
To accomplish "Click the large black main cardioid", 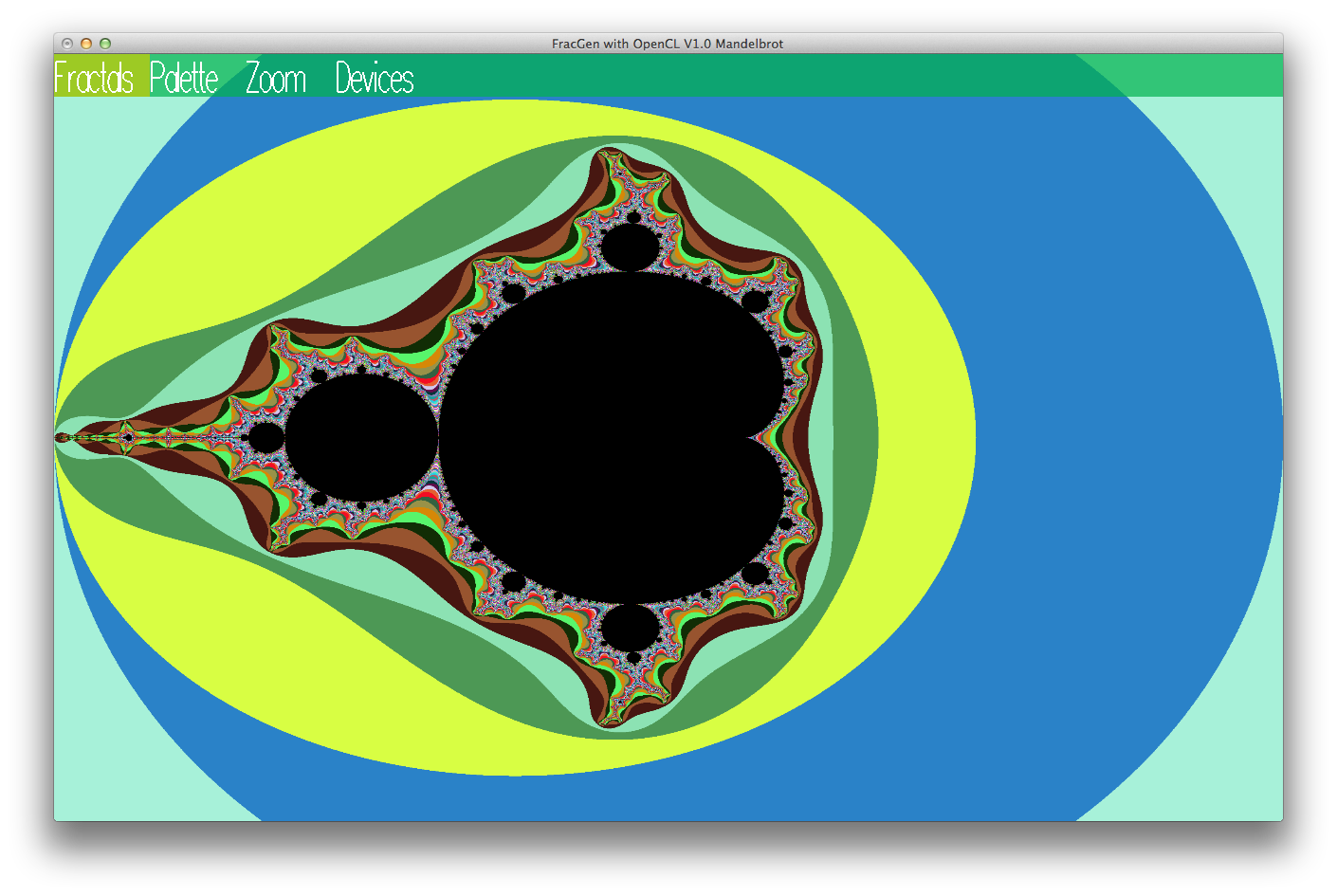I will [x=607, y=436].
